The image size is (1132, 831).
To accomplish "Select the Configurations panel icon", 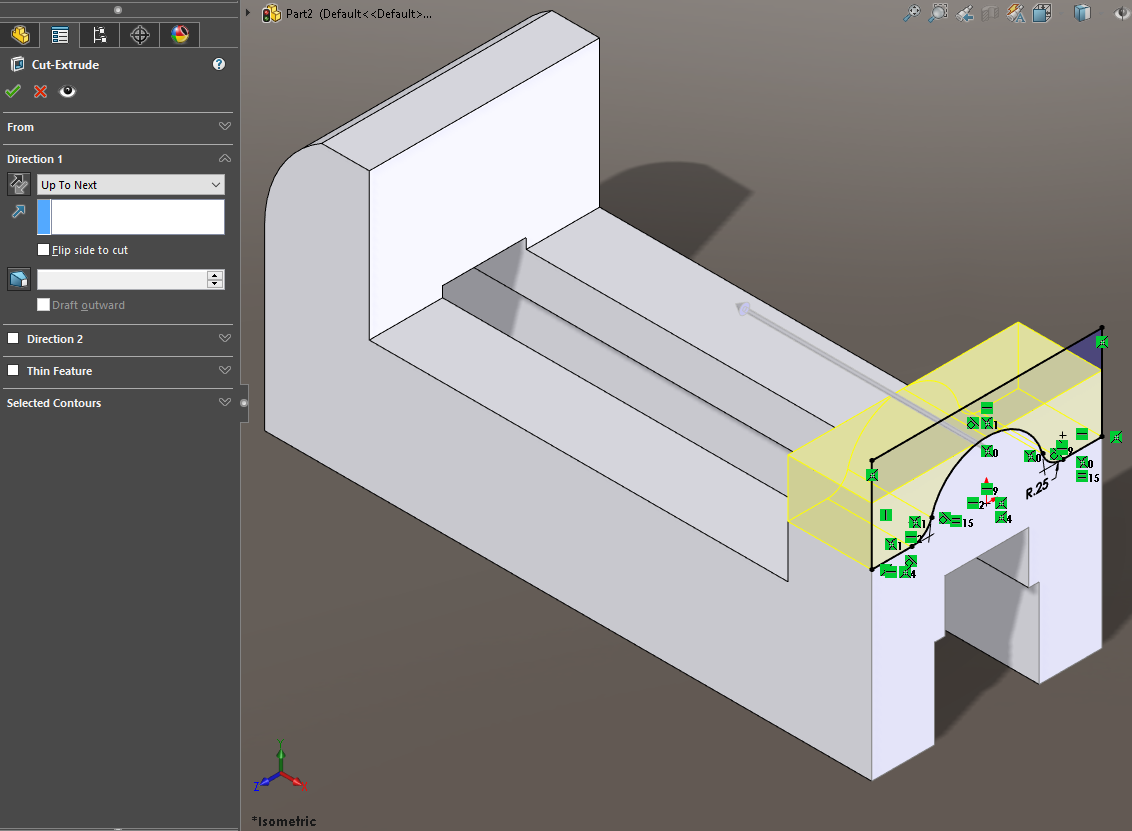I will pos(99,34).
